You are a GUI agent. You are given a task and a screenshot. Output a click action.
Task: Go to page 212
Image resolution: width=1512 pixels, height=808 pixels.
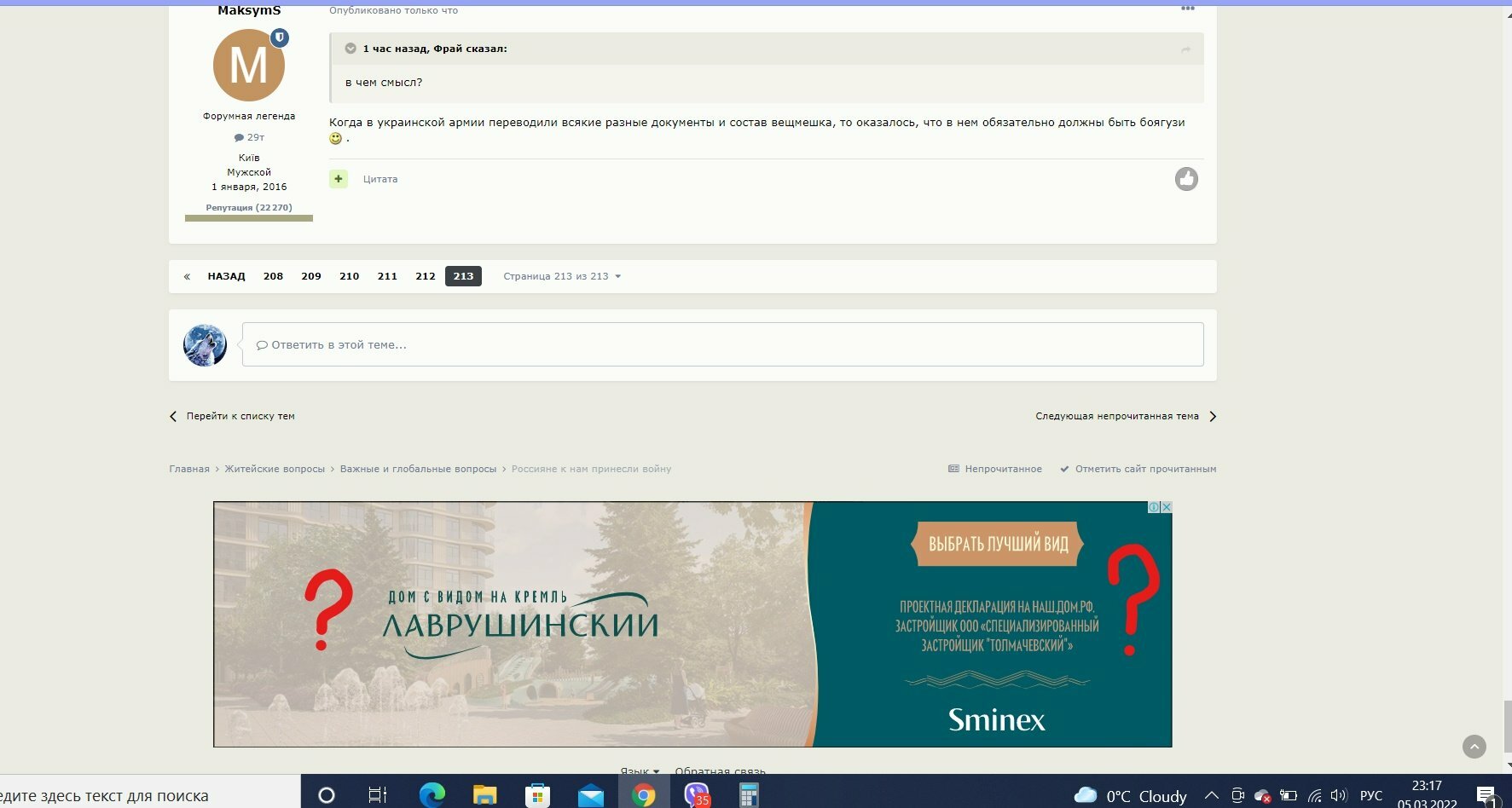(426, 276)
